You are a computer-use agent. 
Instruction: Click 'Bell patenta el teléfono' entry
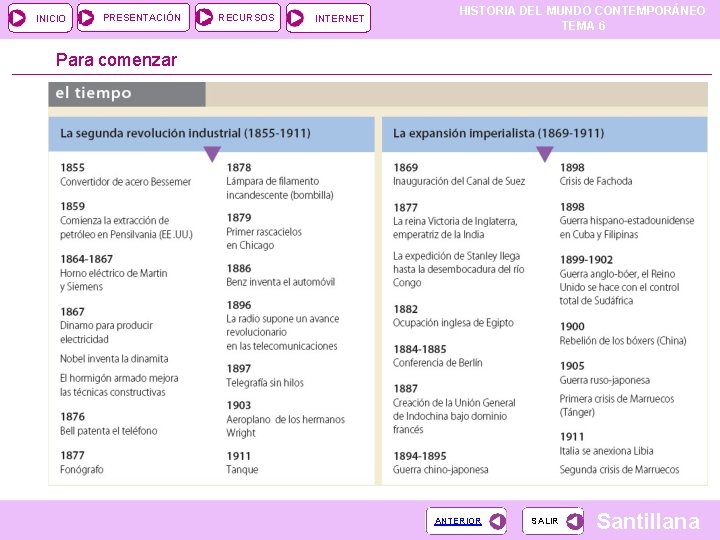(109, 431)
